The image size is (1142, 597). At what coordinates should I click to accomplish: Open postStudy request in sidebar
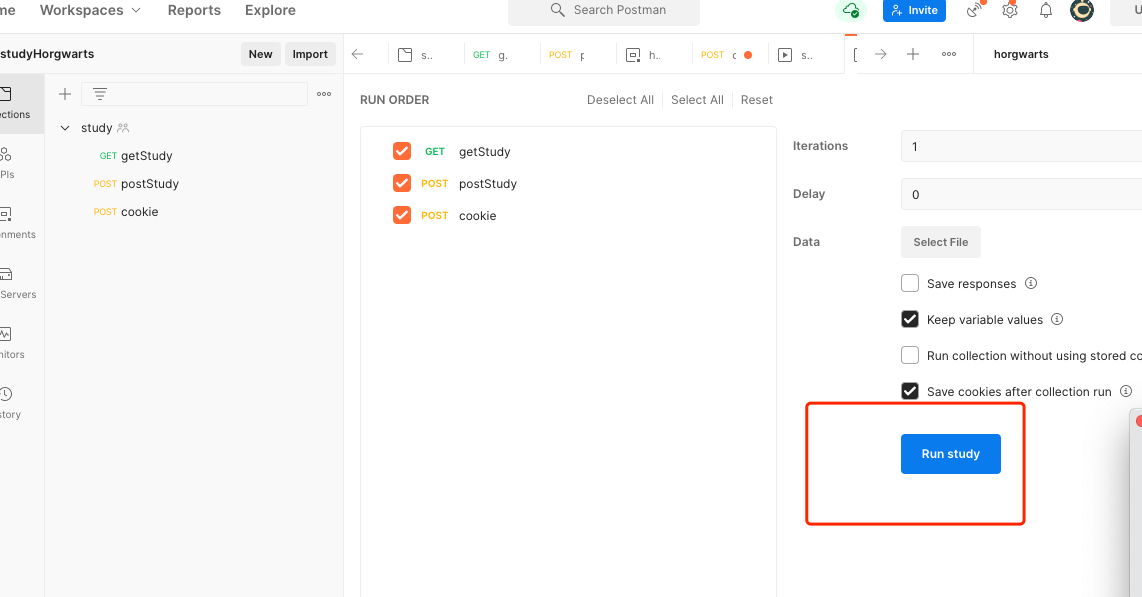point(136,183)
